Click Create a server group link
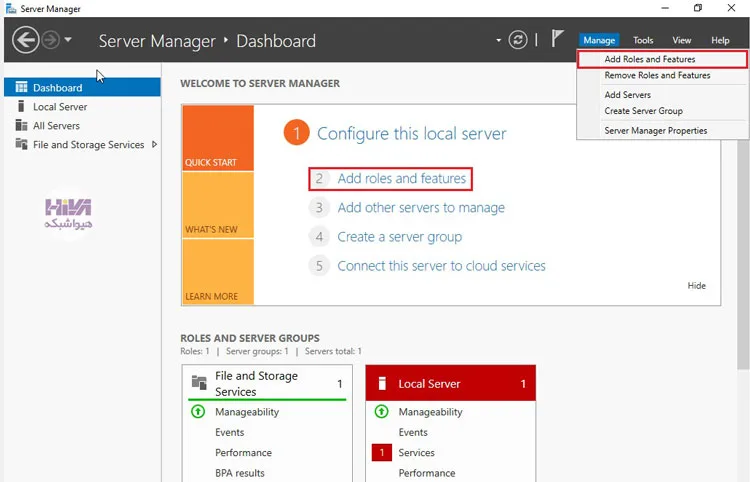The width and height of the screenshot is (750, 482). point(399,237)
